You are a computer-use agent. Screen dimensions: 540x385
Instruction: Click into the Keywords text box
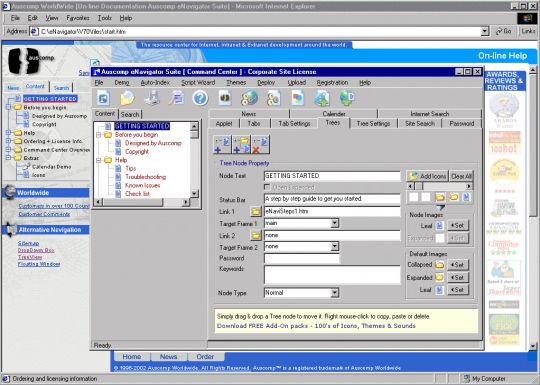332,274
